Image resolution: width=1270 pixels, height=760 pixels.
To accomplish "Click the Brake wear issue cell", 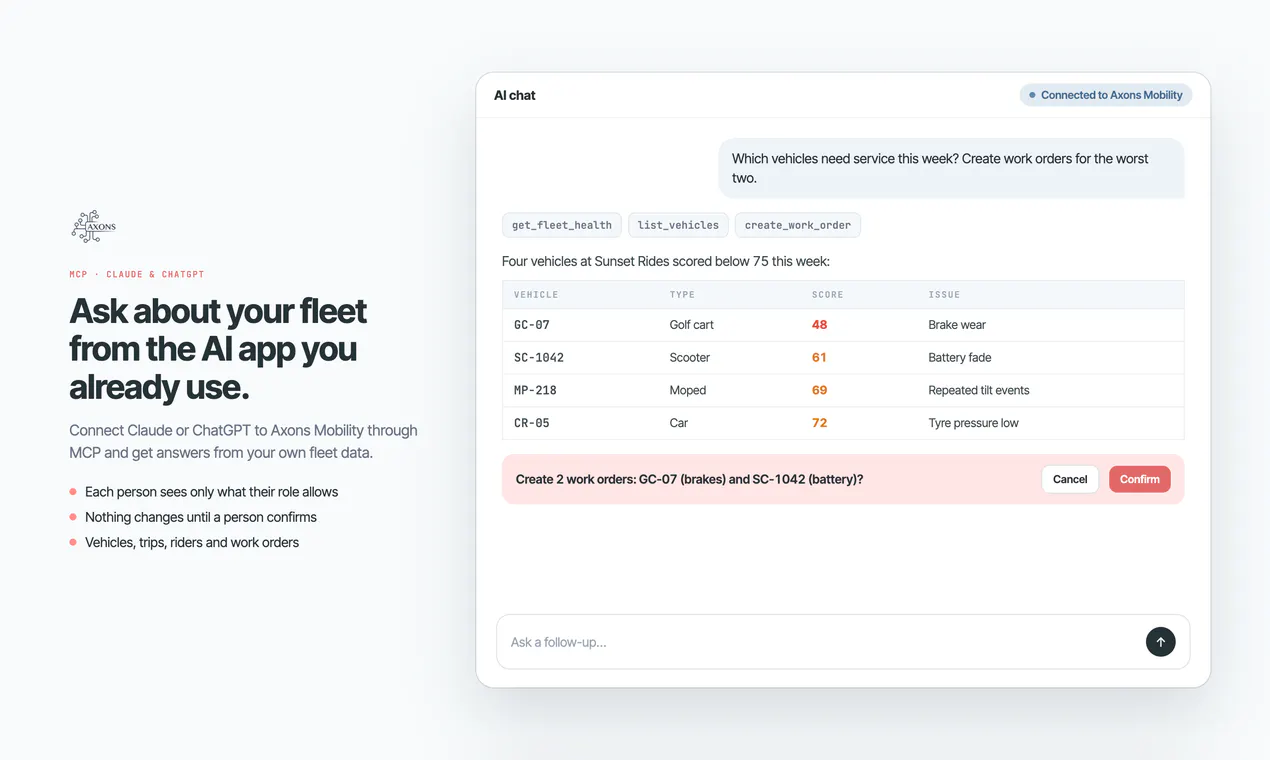I will pyautogui.click(x=957, y=325).
